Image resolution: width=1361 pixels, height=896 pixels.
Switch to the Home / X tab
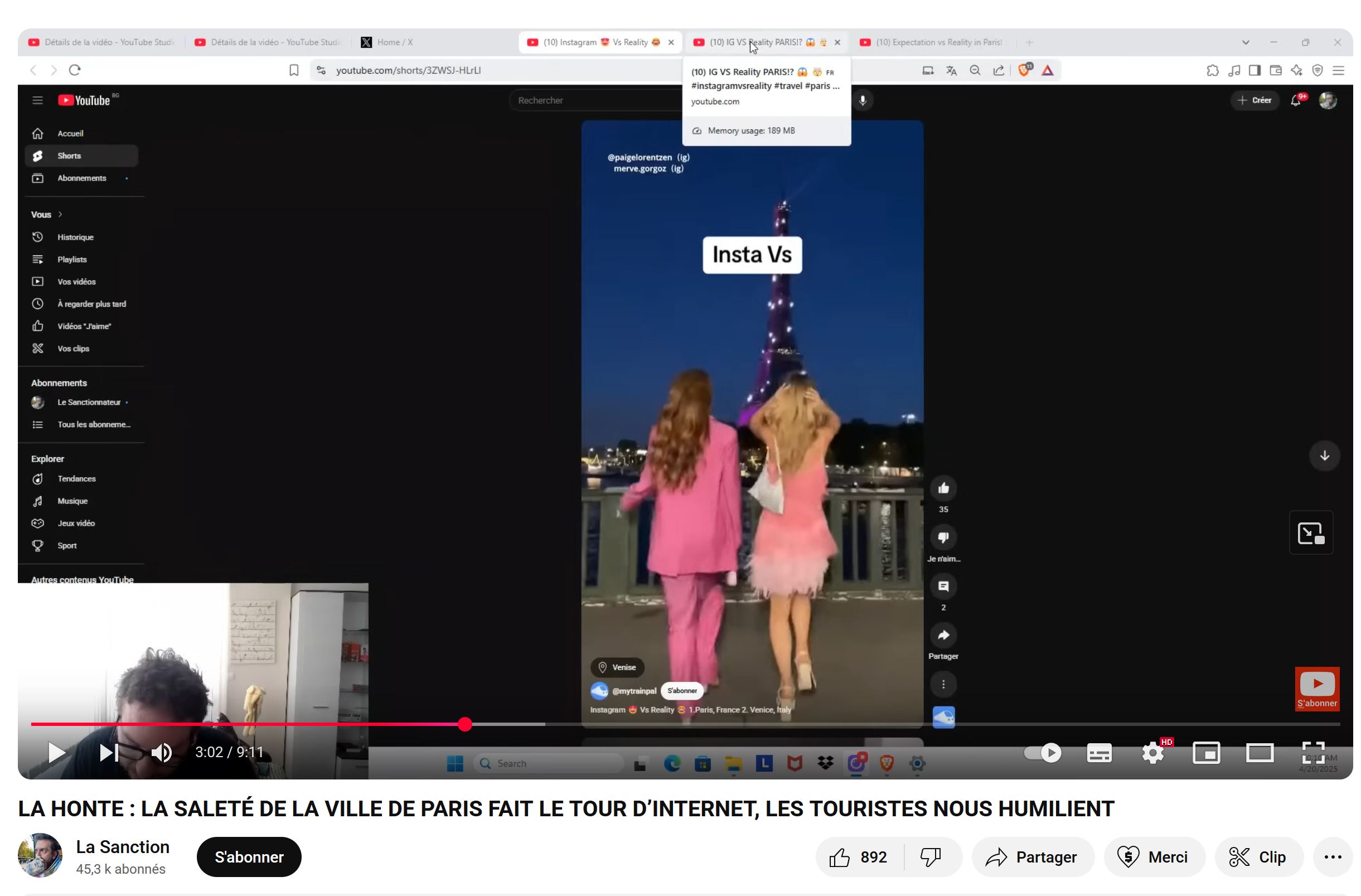coord(395,42)
